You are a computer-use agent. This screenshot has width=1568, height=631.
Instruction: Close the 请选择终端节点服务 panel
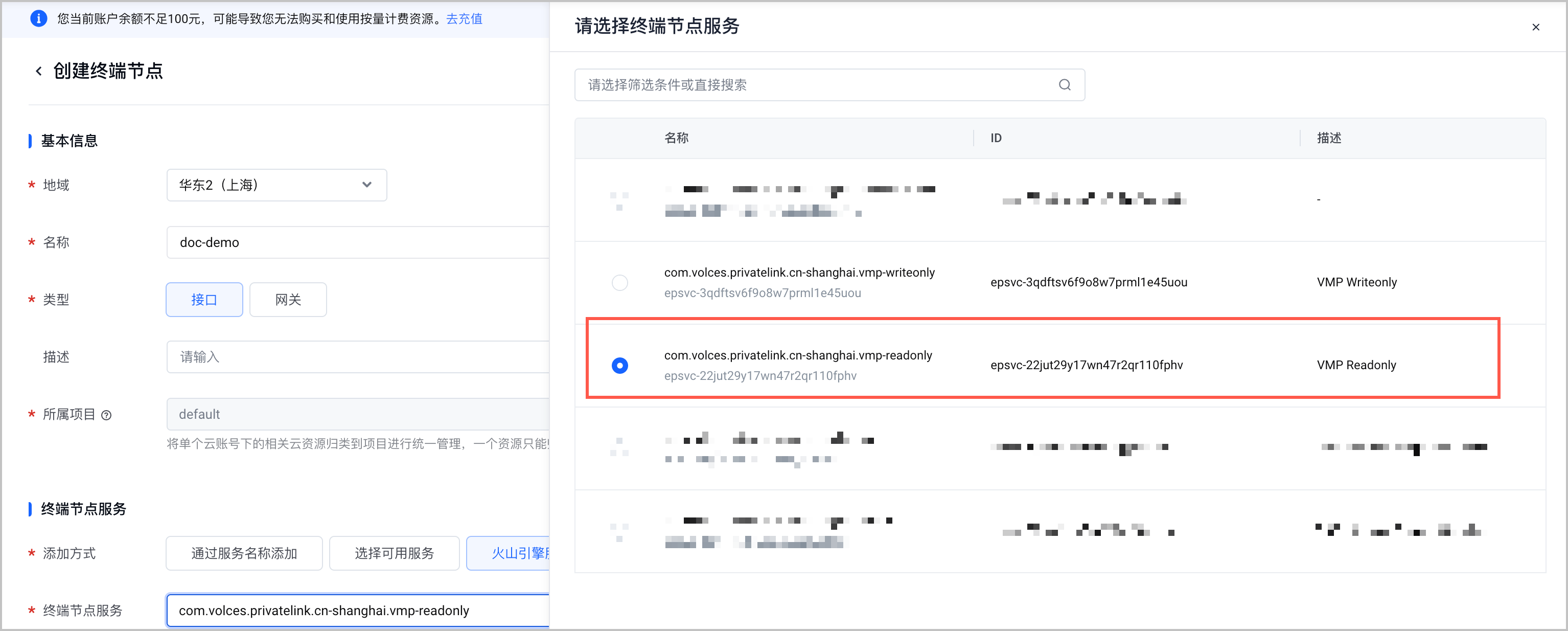point(1535,27)
